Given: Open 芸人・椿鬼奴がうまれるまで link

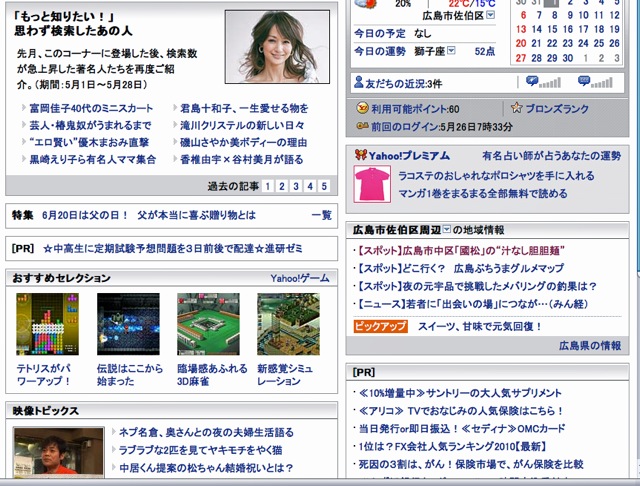Looking at the screenshot, I should point(90,125).
